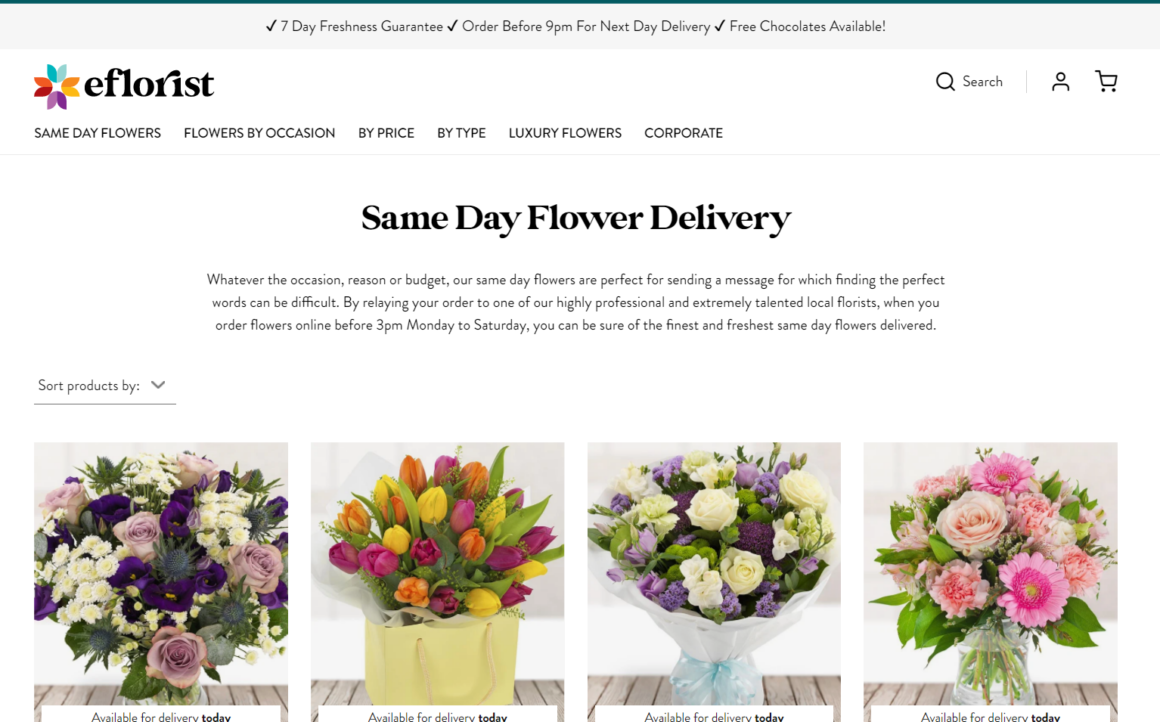1160x722 pixels.
Task: Click the search magnifier icon
Action: tap(945, 81)
